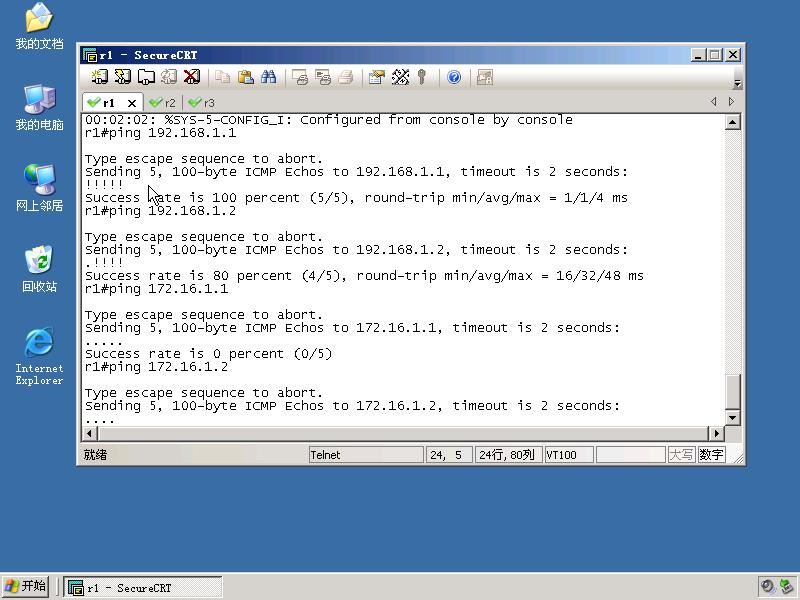The image size is (800, 600).
Task: Click the 数字 num lock indicator
Action: point(711,455)
